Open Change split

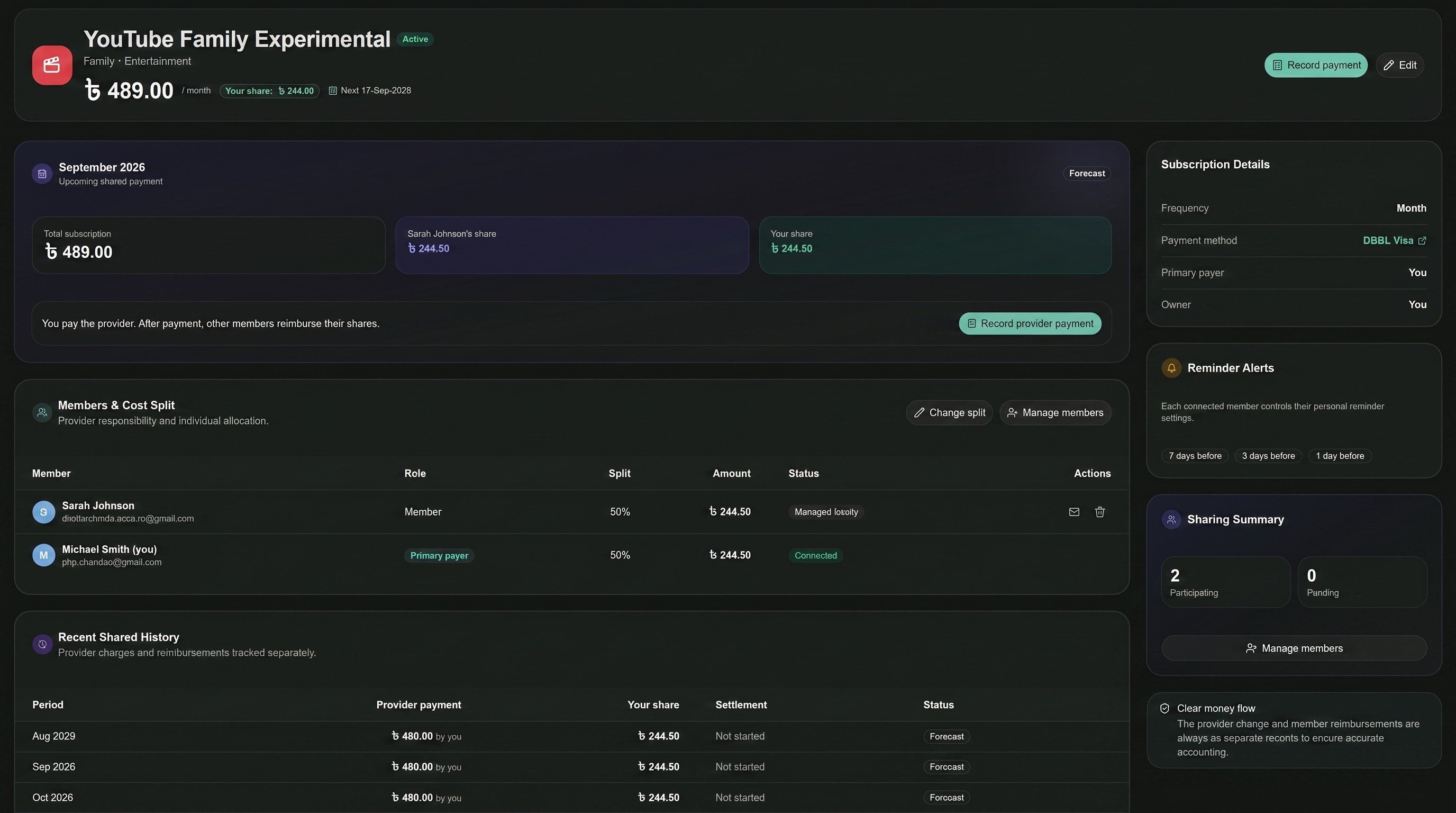tap(949, 413)
